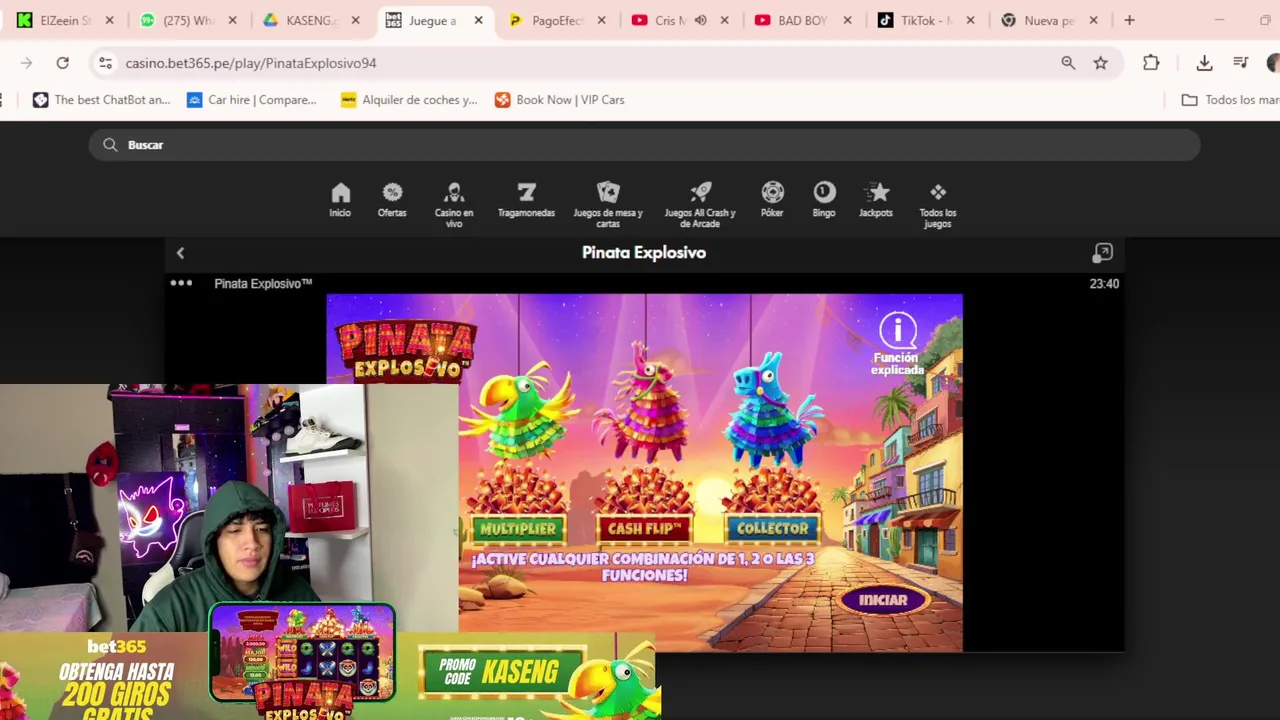Open the three-dots game menu
1280x720 pixels.
pyautogui.click(x=181, y=283)
